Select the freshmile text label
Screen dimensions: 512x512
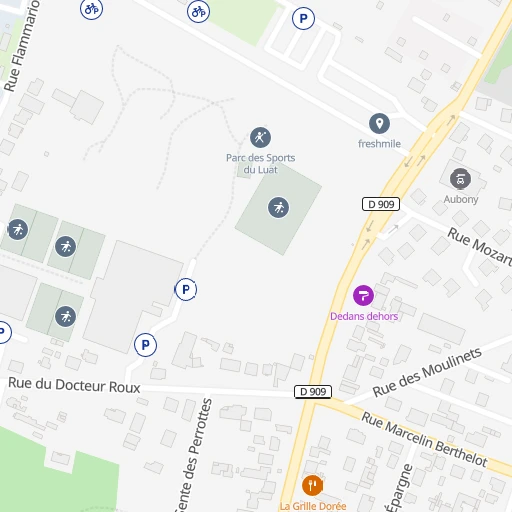click(379, 144)
